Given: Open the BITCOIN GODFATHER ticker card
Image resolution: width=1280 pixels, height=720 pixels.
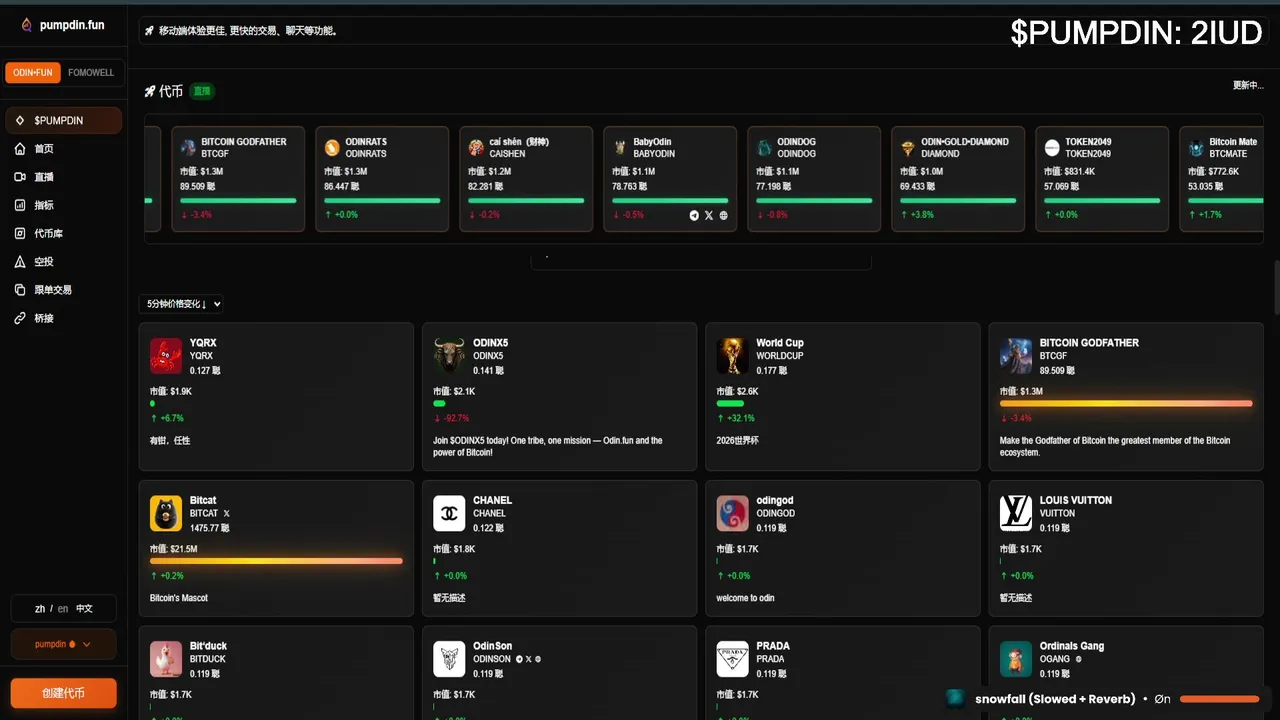Looking at the screenshot, I should tap(238, 179).
